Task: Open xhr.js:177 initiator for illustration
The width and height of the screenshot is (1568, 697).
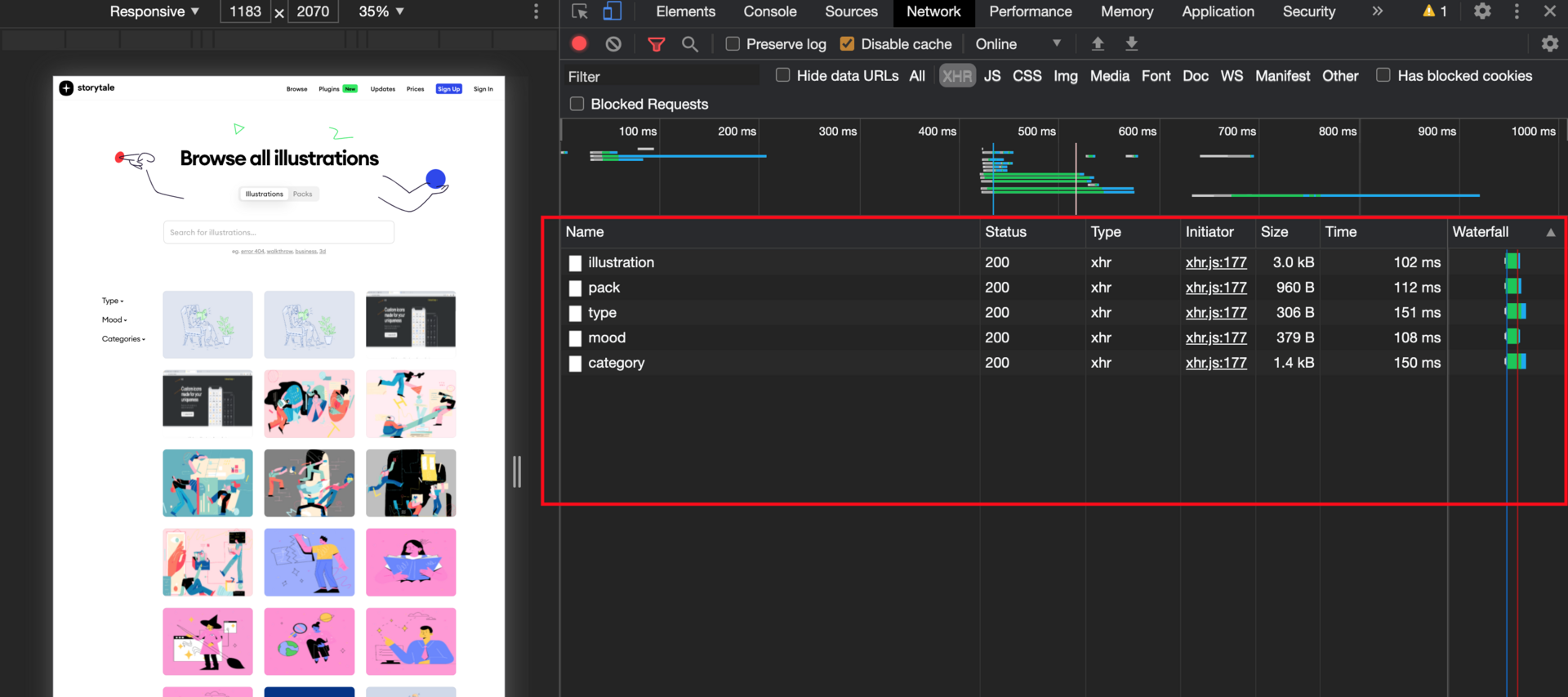Action: pos(1216,262)
